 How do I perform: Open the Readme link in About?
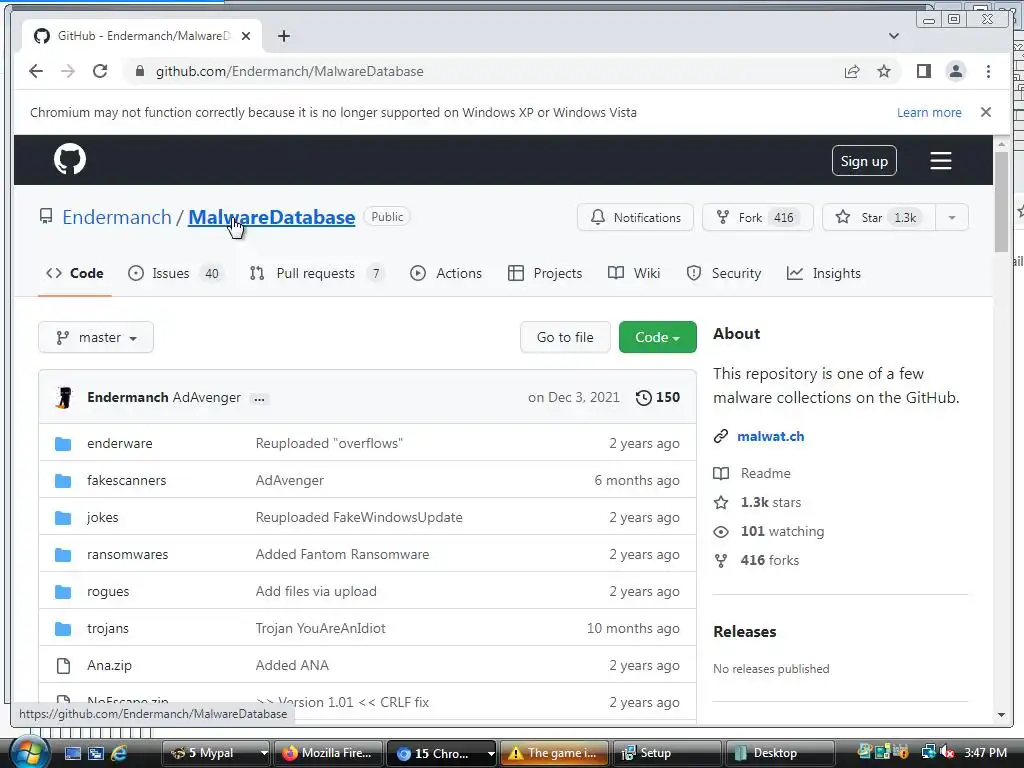click(x=765, y=473)
